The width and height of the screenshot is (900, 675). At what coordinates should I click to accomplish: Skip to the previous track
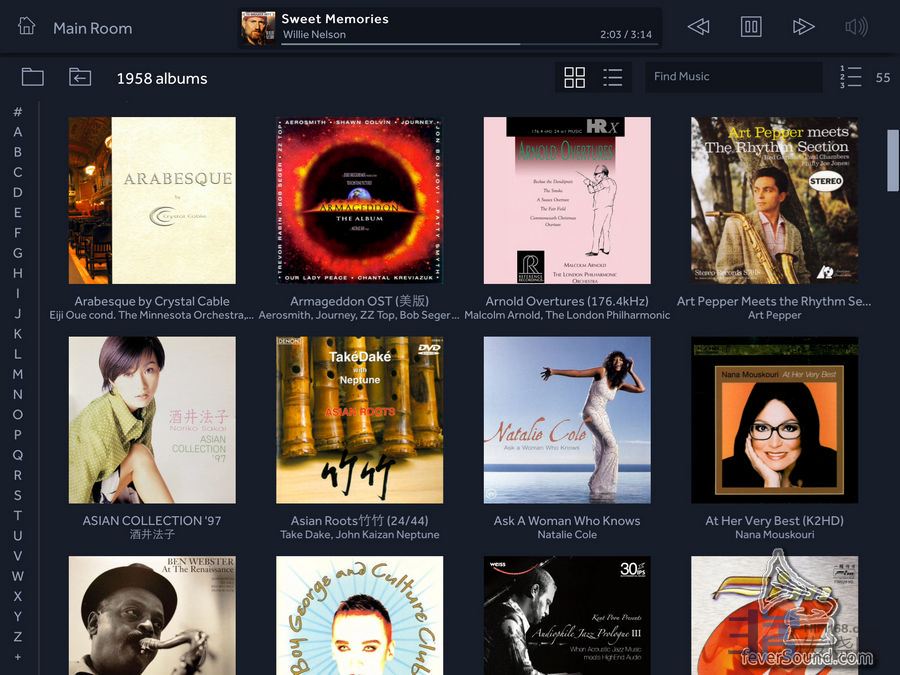pos(699,27)
